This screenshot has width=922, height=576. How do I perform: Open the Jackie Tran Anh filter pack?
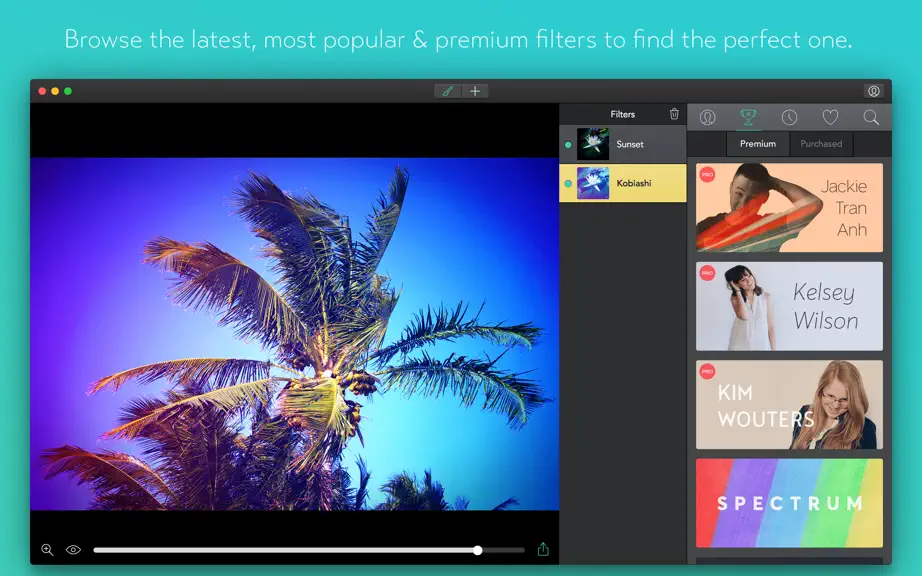[x=789, y=207]
